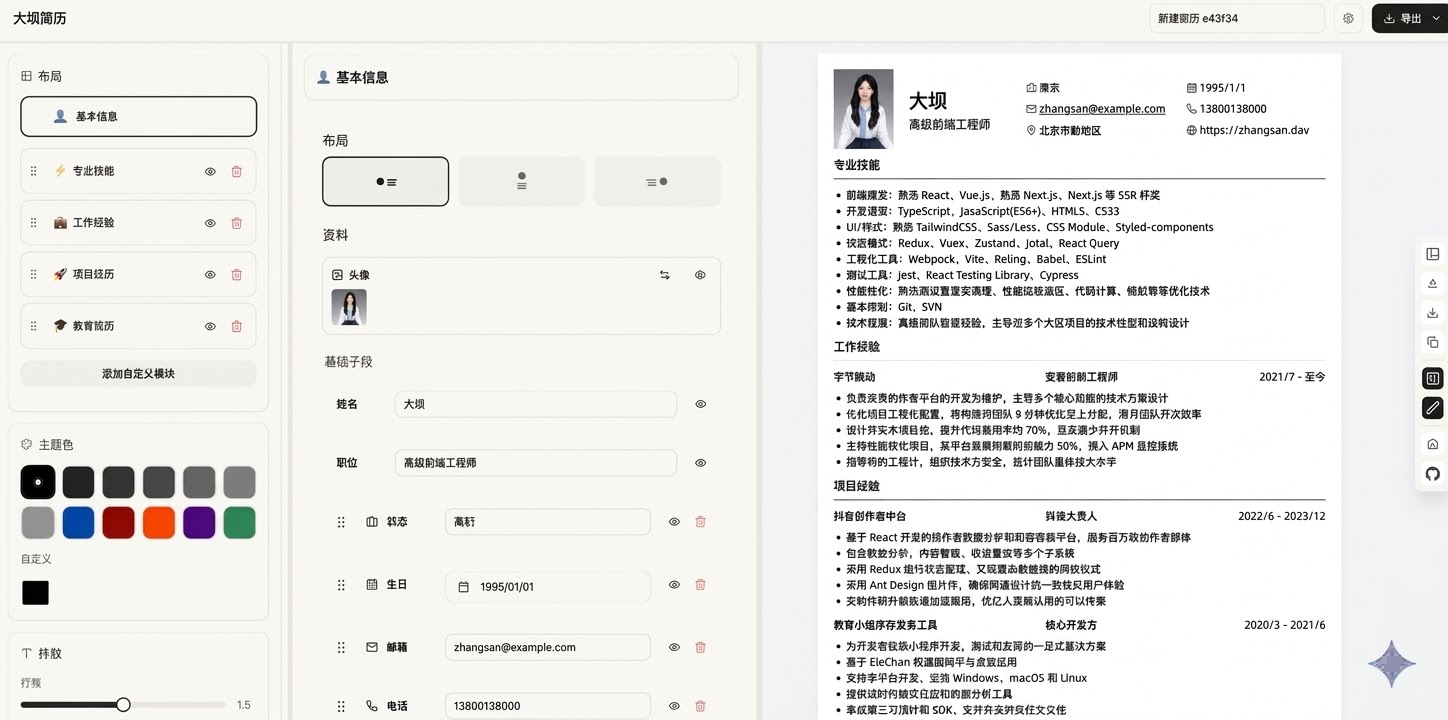Click the split editor view icon
This screenshot has width=1448, height=720.
(1432, 377)
